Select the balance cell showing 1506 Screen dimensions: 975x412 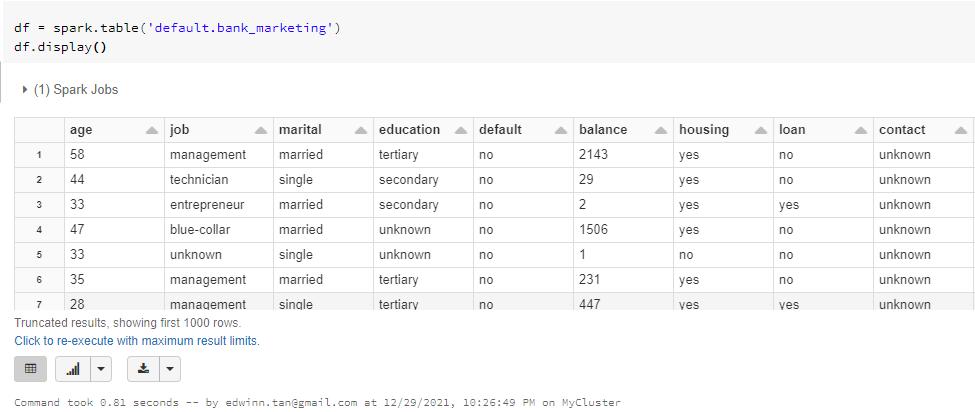tap(594, 230)
